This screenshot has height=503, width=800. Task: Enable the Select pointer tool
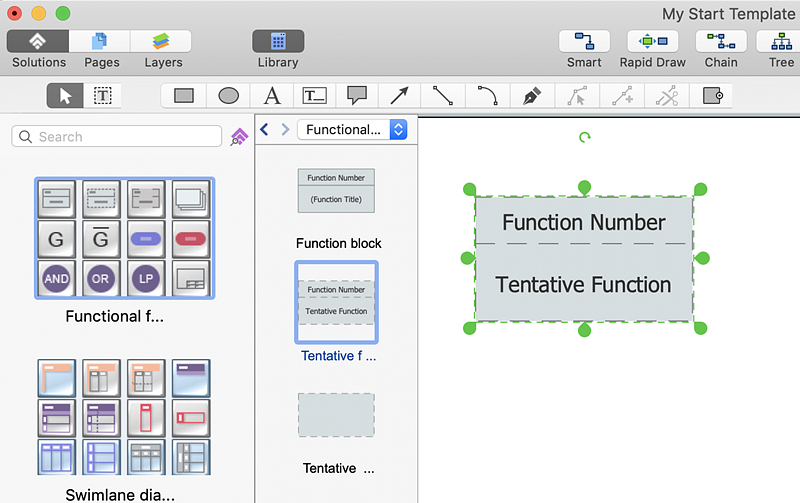click(x=66, y=96)
